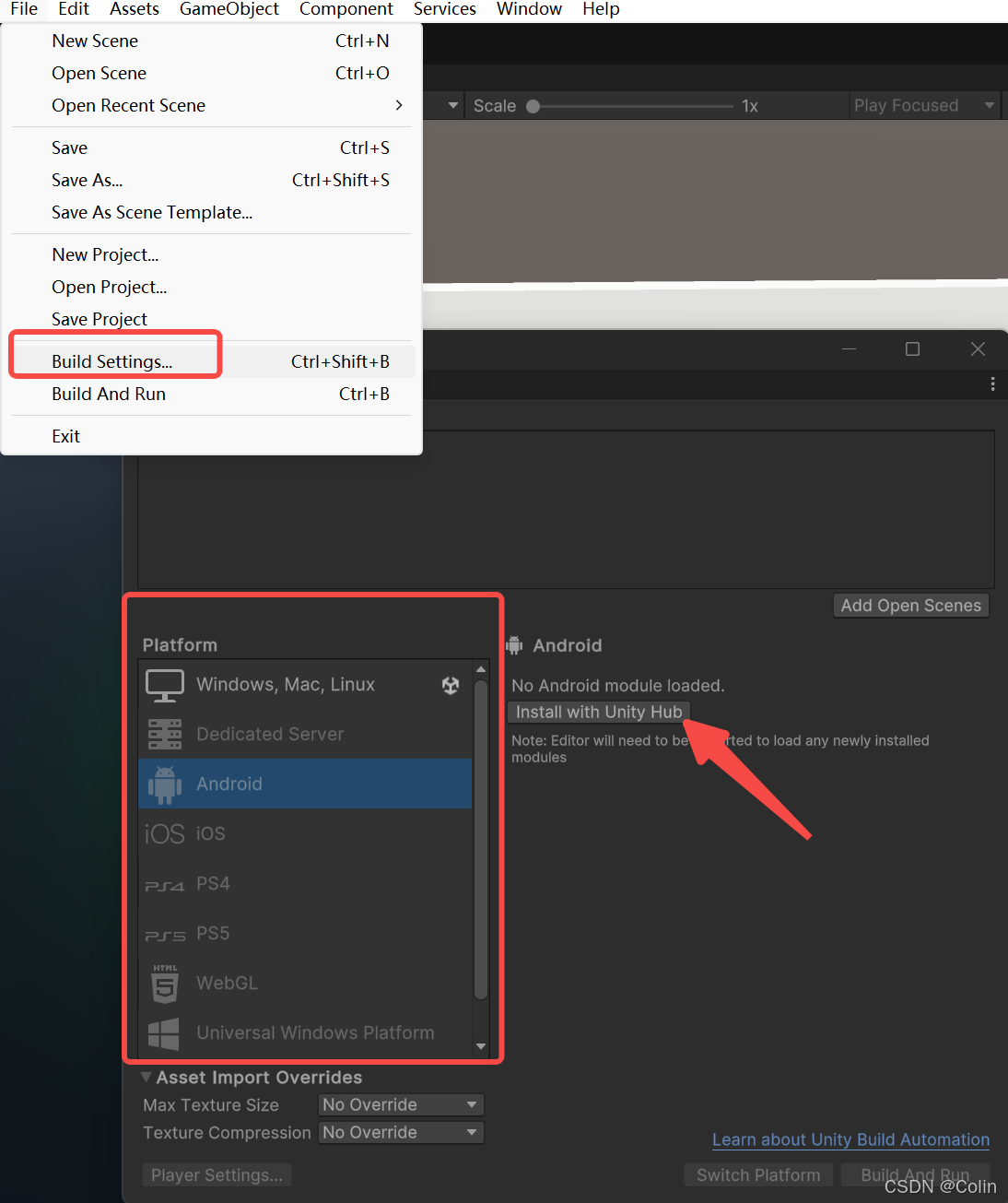Image resolution: width=1008 pixels, height=1203 pixels.
Task: Open the Component menu
Action: click(346, 9)
